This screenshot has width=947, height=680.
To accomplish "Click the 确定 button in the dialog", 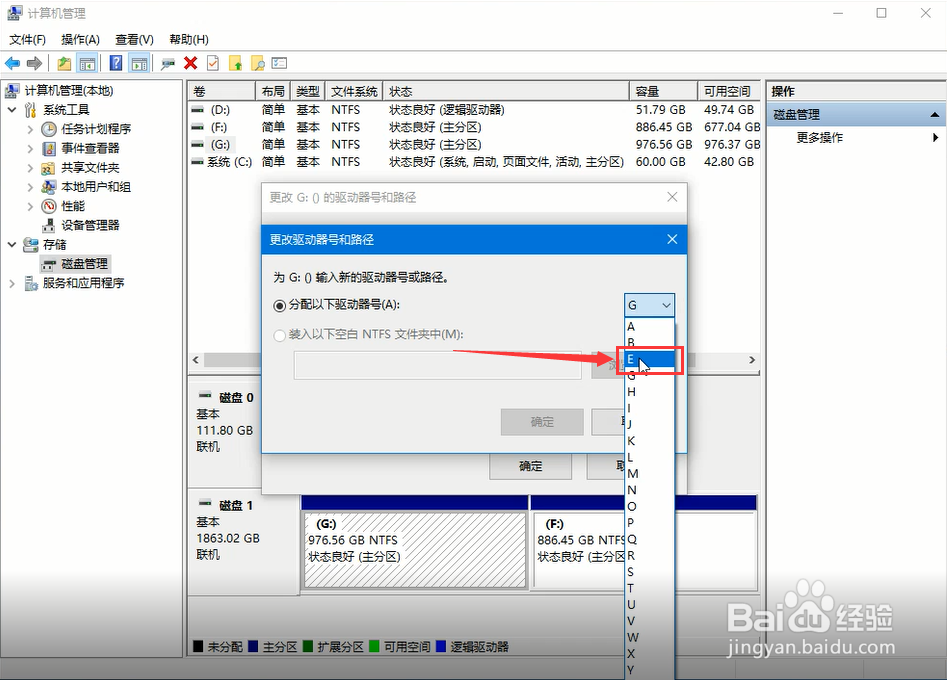I will [541, 422].
